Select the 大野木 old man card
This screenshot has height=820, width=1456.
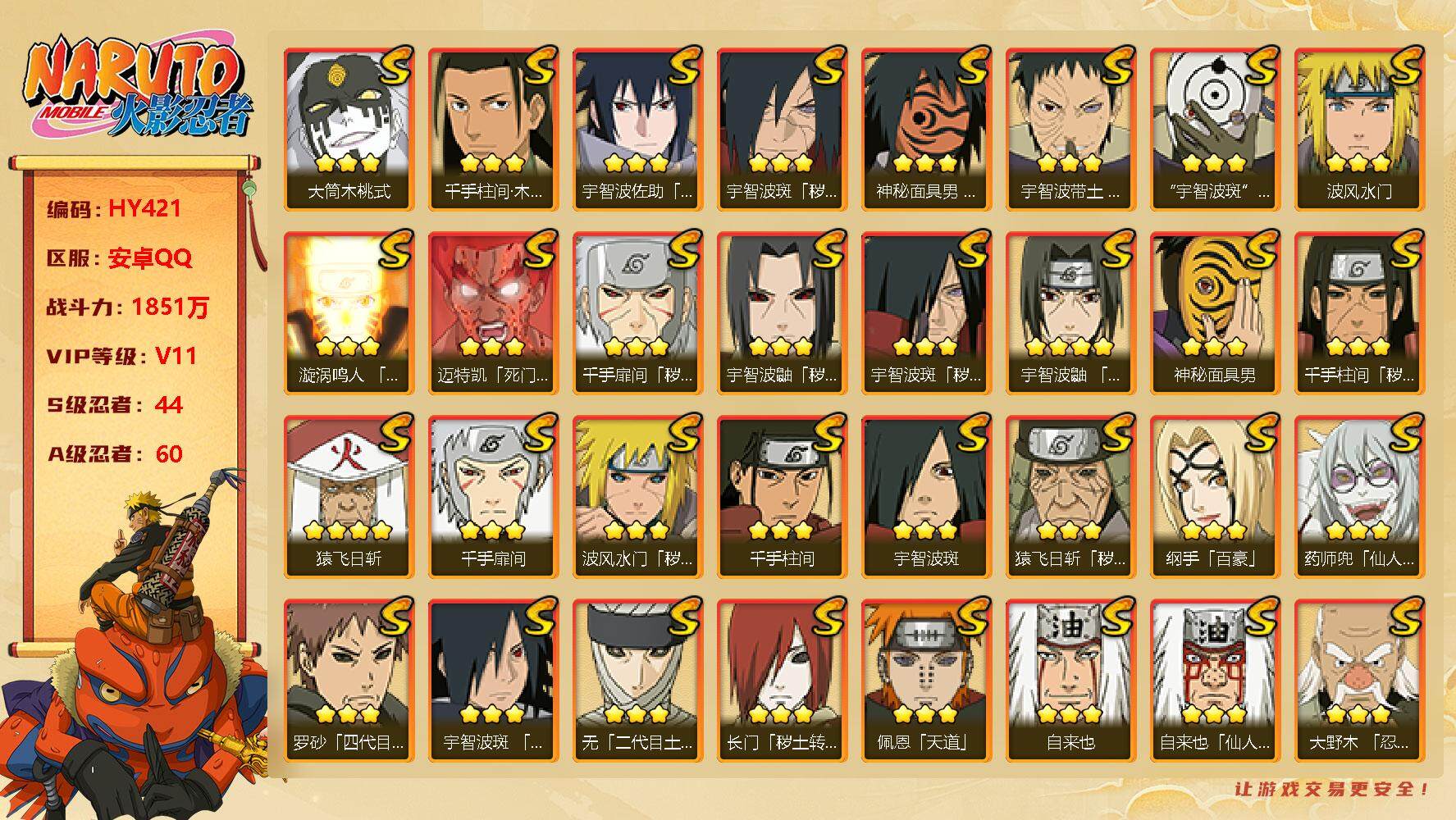pos(1359,681)
